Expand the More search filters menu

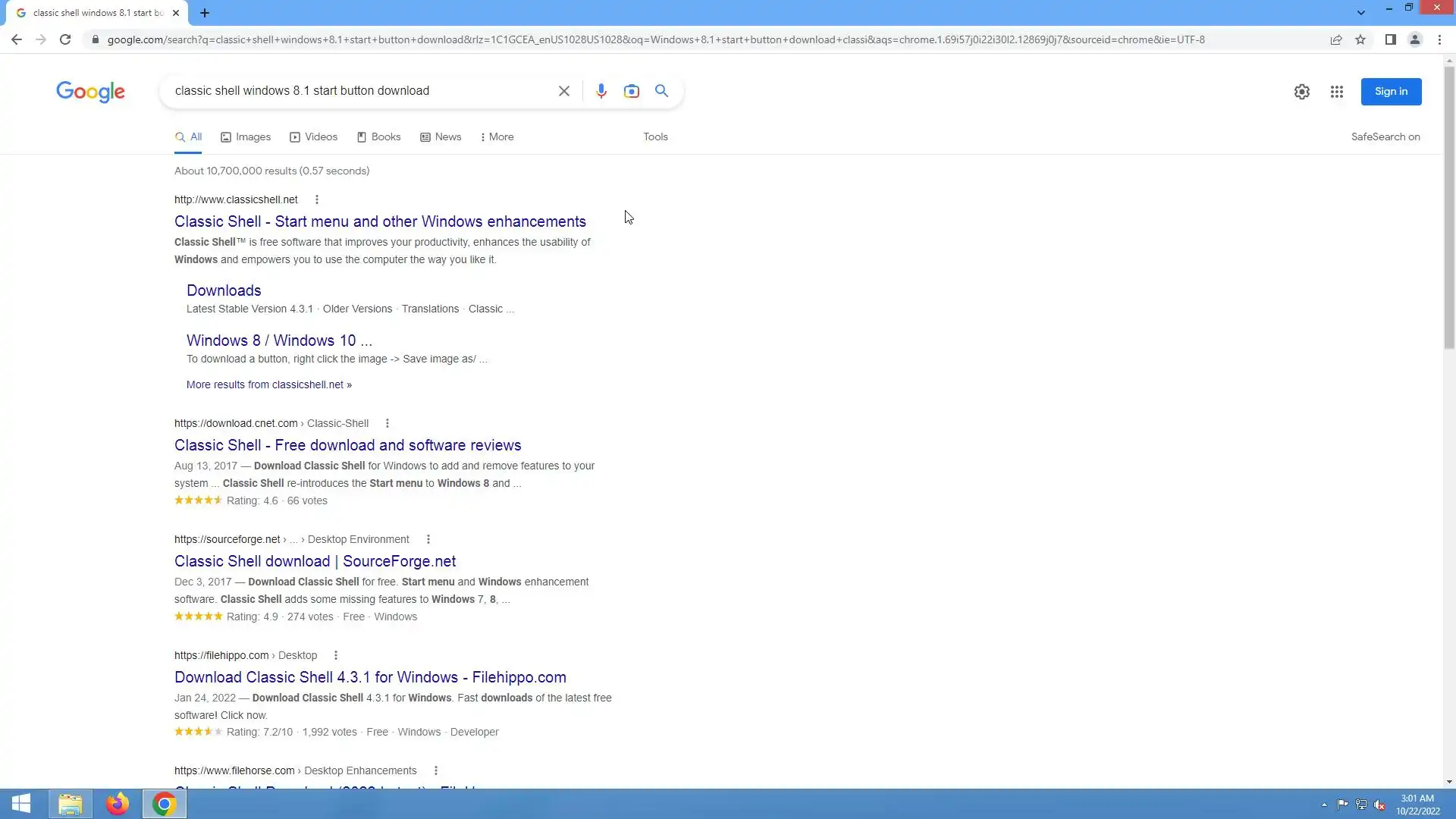click(x=497, y=137)
